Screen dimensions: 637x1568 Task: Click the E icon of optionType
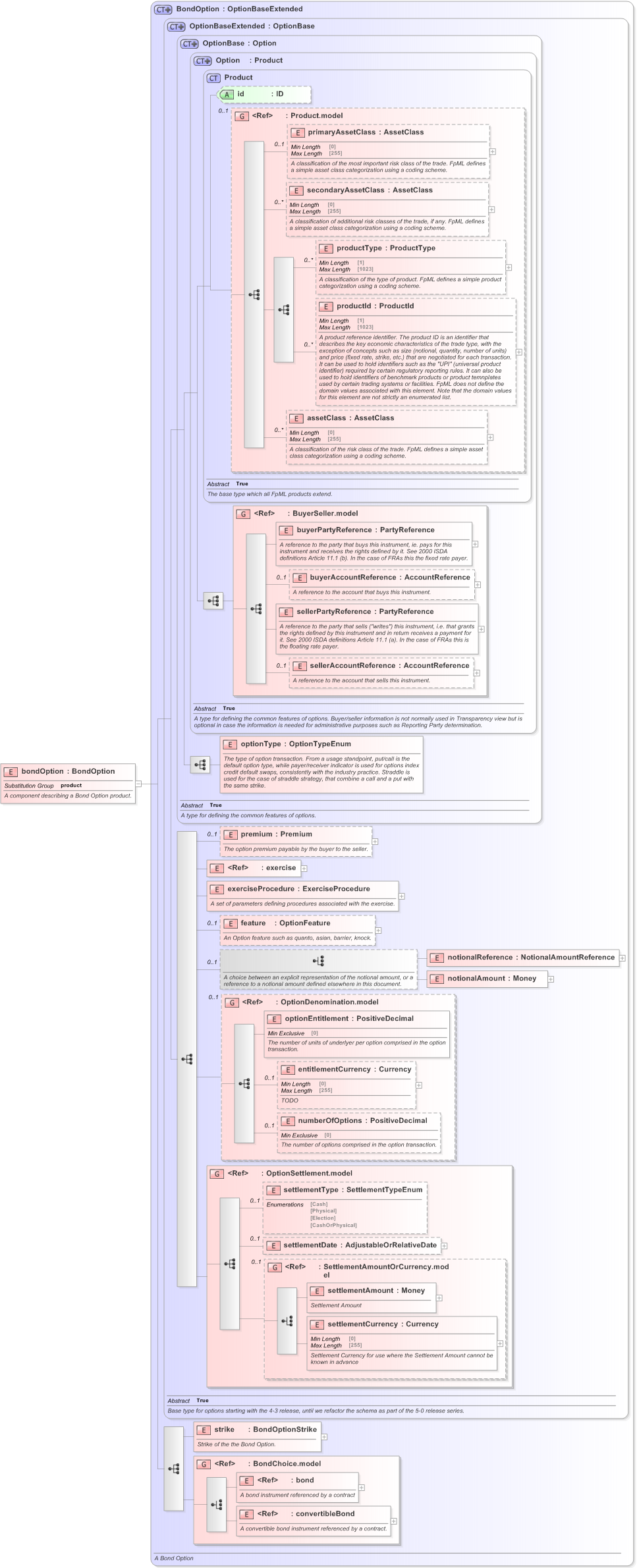pyautogui.click(x=231, y=745)
